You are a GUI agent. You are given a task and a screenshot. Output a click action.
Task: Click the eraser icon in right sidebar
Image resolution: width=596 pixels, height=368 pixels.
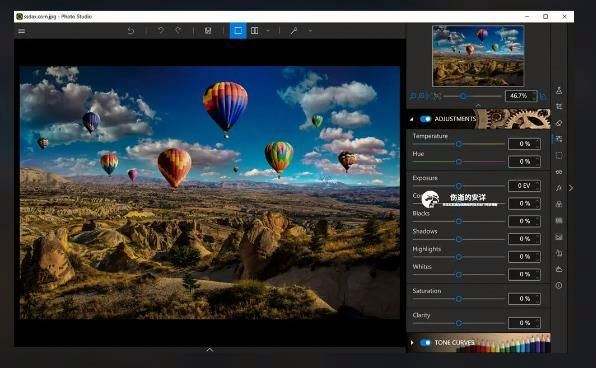(x=559, y=123)
